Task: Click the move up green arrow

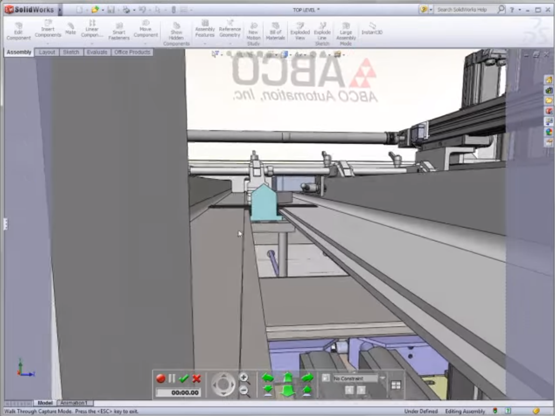Action: pyautogui.click(x=307, y=391)
